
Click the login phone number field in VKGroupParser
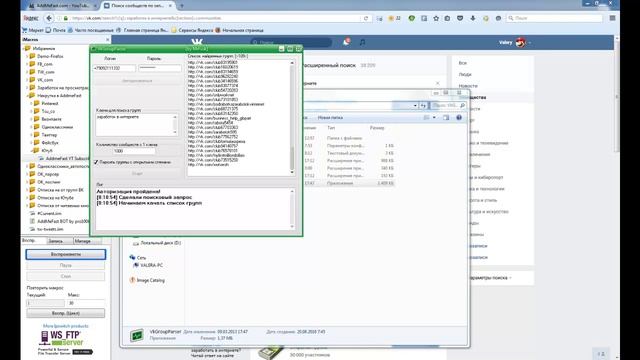[114, 68]
